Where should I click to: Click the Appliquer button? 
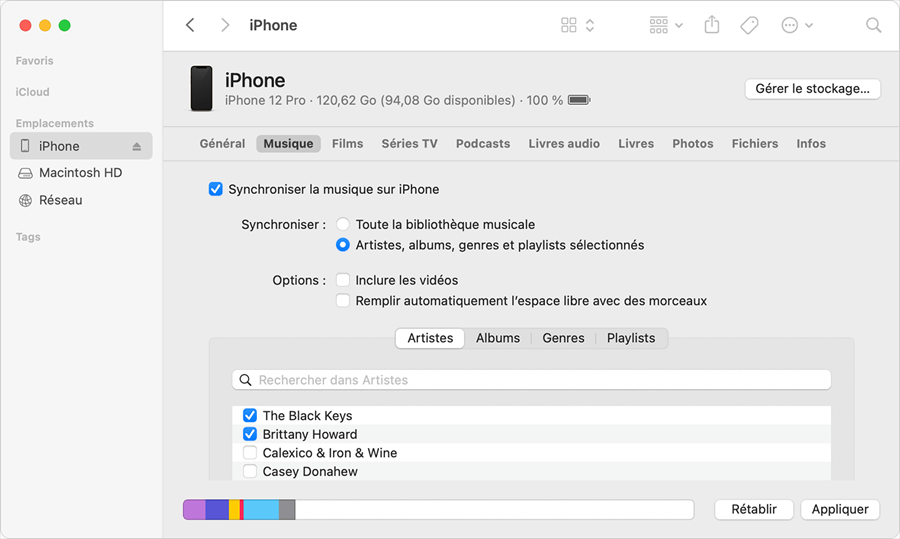point(840,510)
